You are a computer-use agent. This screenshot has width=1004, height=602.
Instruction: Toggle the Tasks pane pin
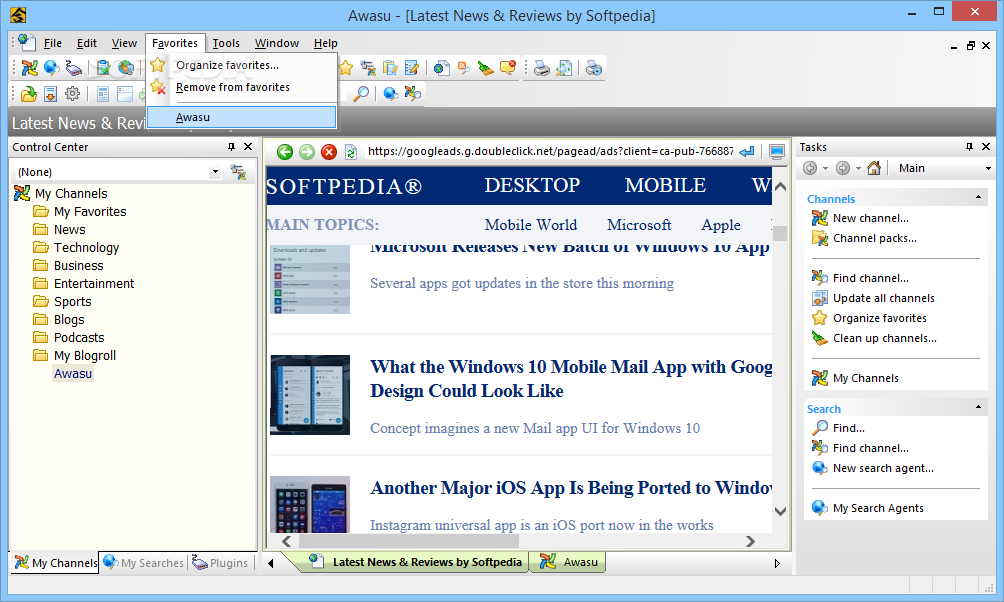point(969,147)
